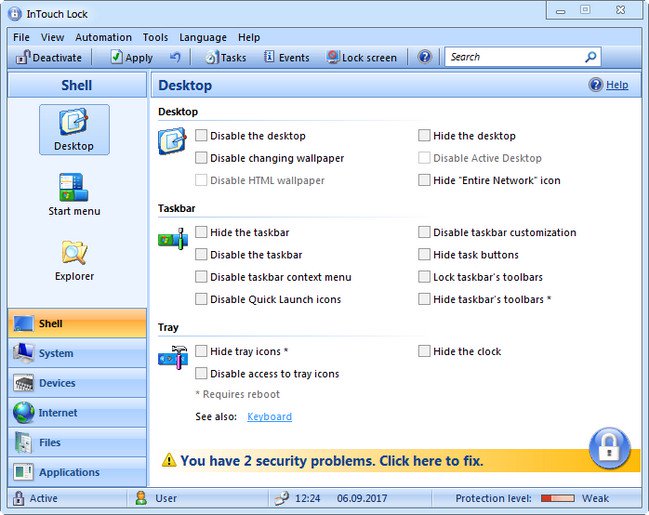Open the Tasks scheduler
Image resolution: width=649 pixels, height=515 pixels.
click(x=226, y=58)
